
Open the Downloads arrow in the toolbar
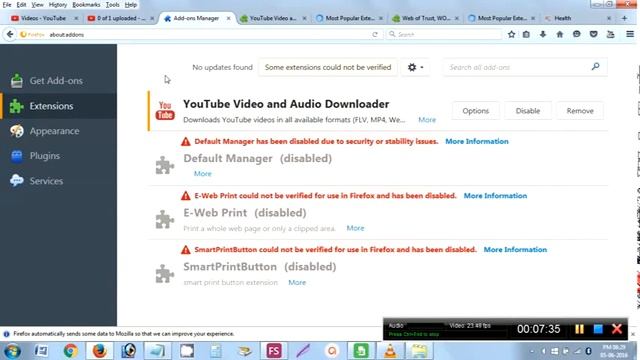(x=543, y=35)
